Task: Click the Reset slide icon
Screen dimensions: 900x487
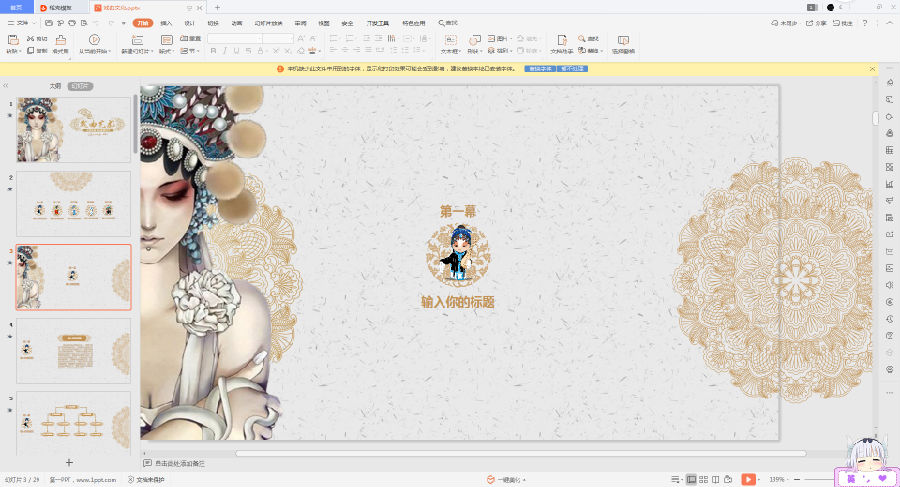Action: (184, 38)
